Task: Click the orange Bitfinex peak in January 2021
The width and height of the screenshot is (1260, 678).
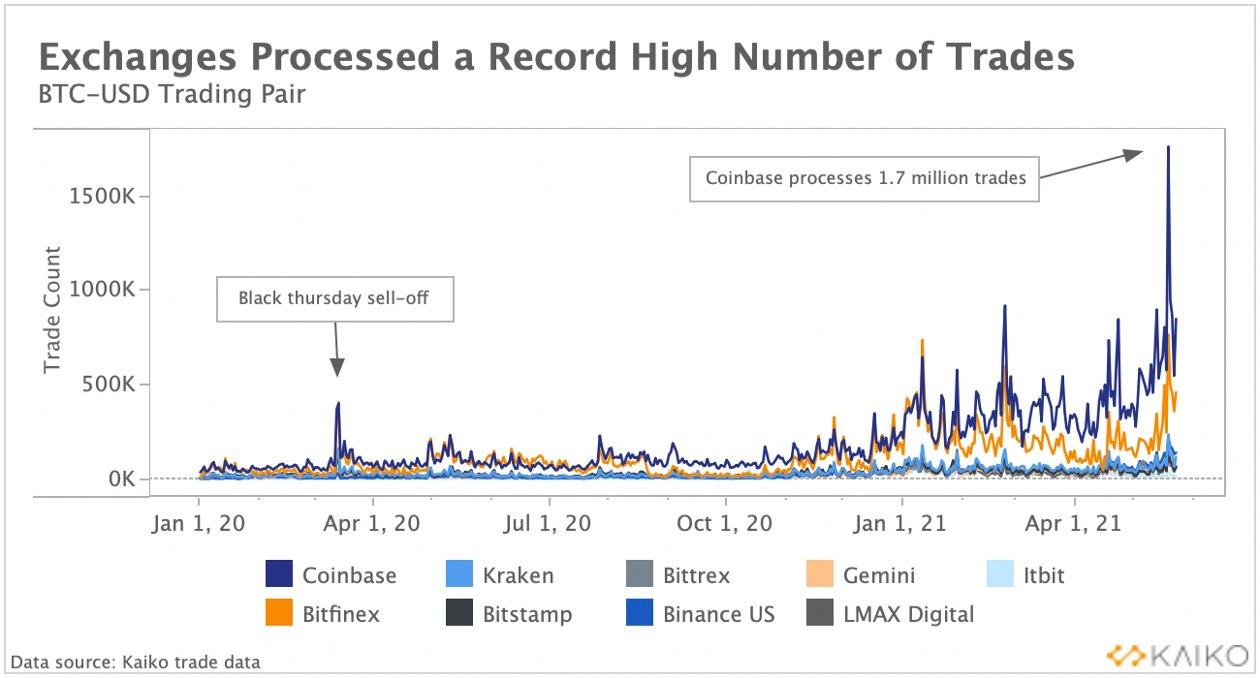Action: (921, 342)
